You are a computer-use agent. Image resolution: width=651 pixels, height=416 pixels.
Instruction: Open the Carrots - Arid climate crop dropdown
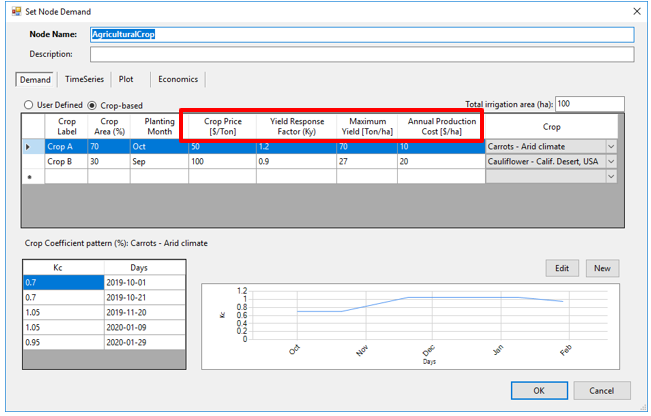pyautogui.click(x=611, y=146)
